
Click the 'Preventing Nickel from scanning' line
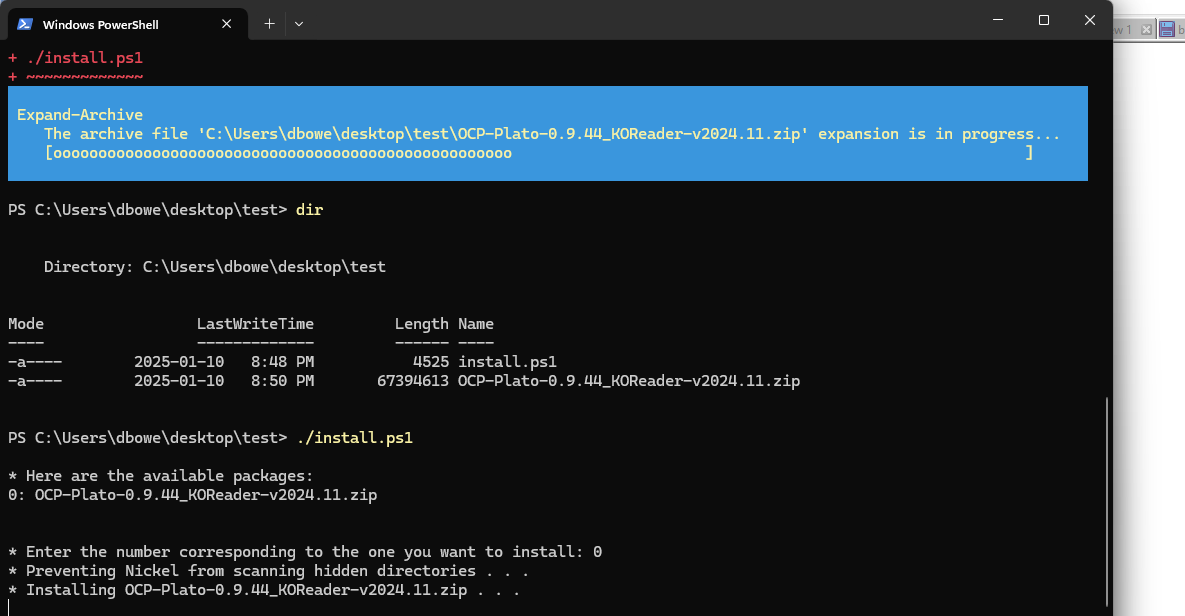[268, 571]
